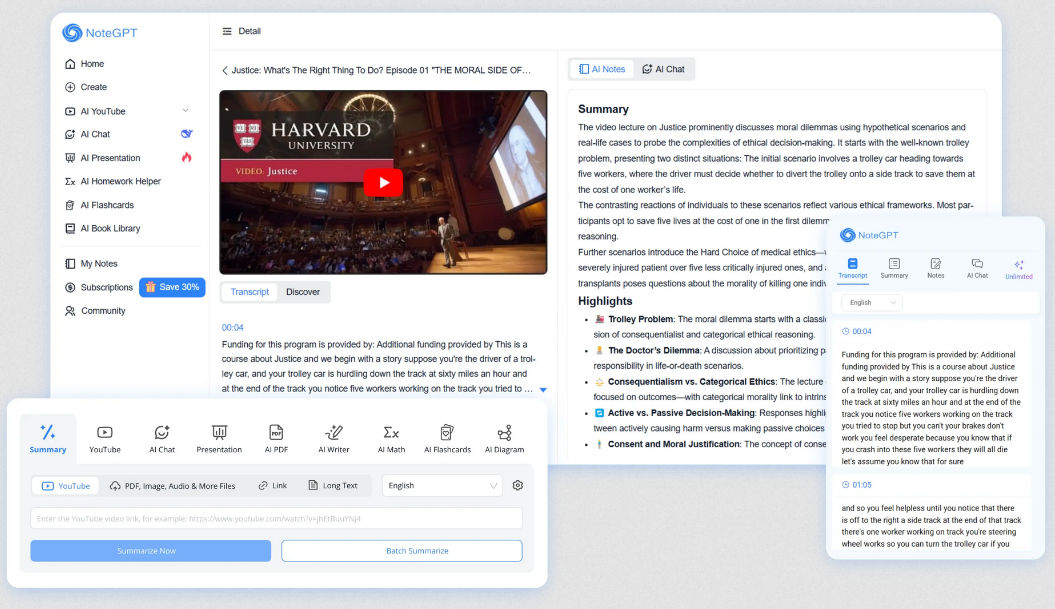Jump to 01:05 timestamp in extension panel
The image size is (1055, 609).
point(857,485)
